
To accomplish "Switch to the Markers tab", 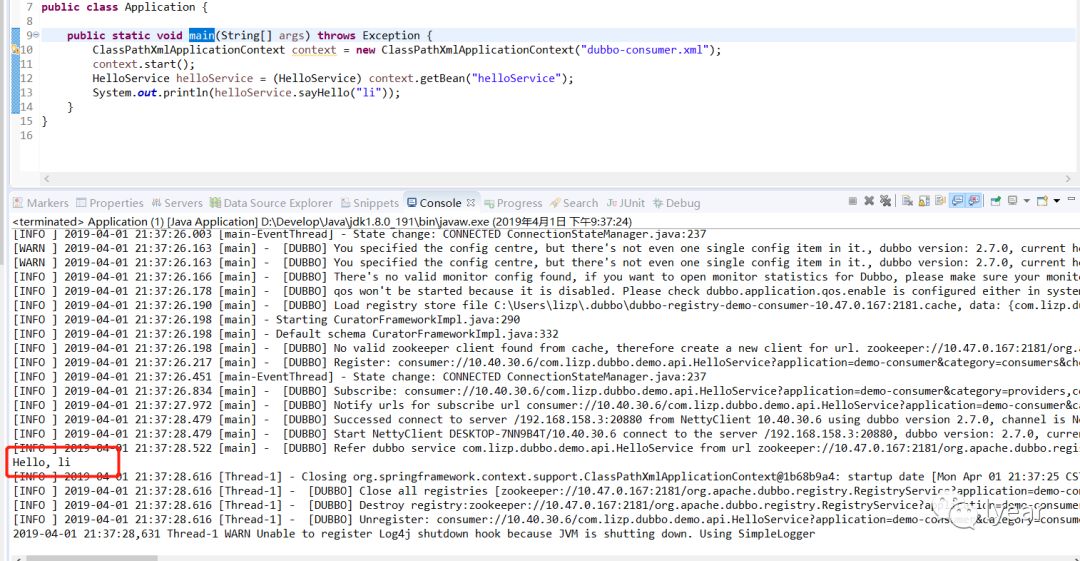I will (41, 203).
